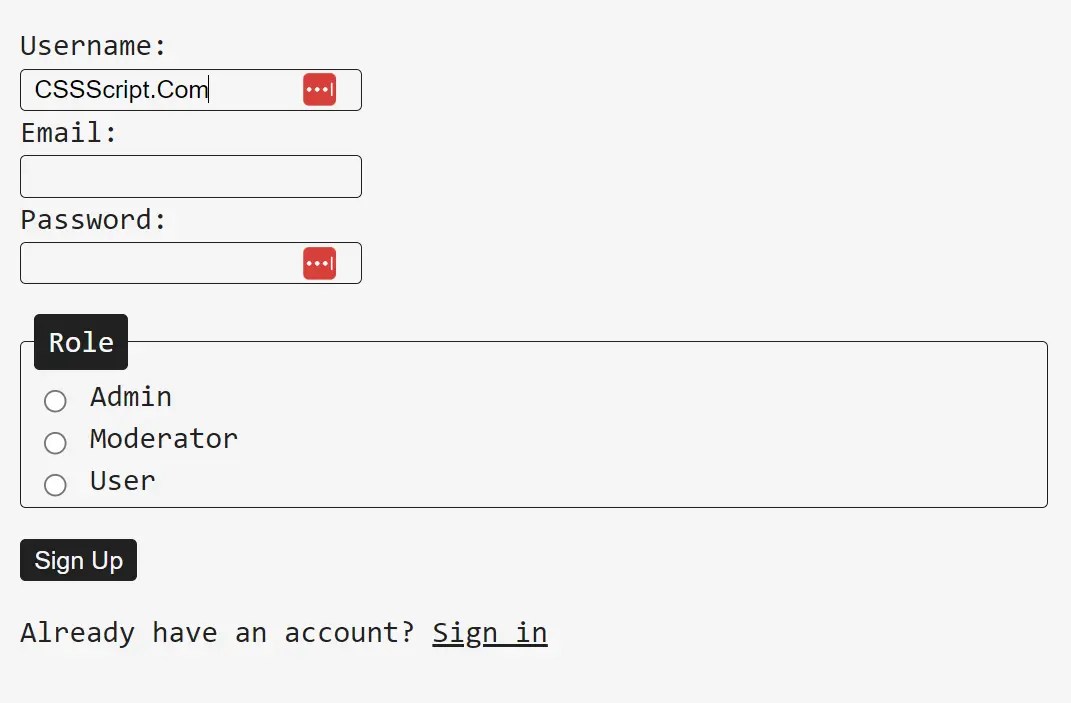The height and width of the screenshot is (703, 1071).
Task: Select the Moderator role
Action: click(x=55, y=442)
